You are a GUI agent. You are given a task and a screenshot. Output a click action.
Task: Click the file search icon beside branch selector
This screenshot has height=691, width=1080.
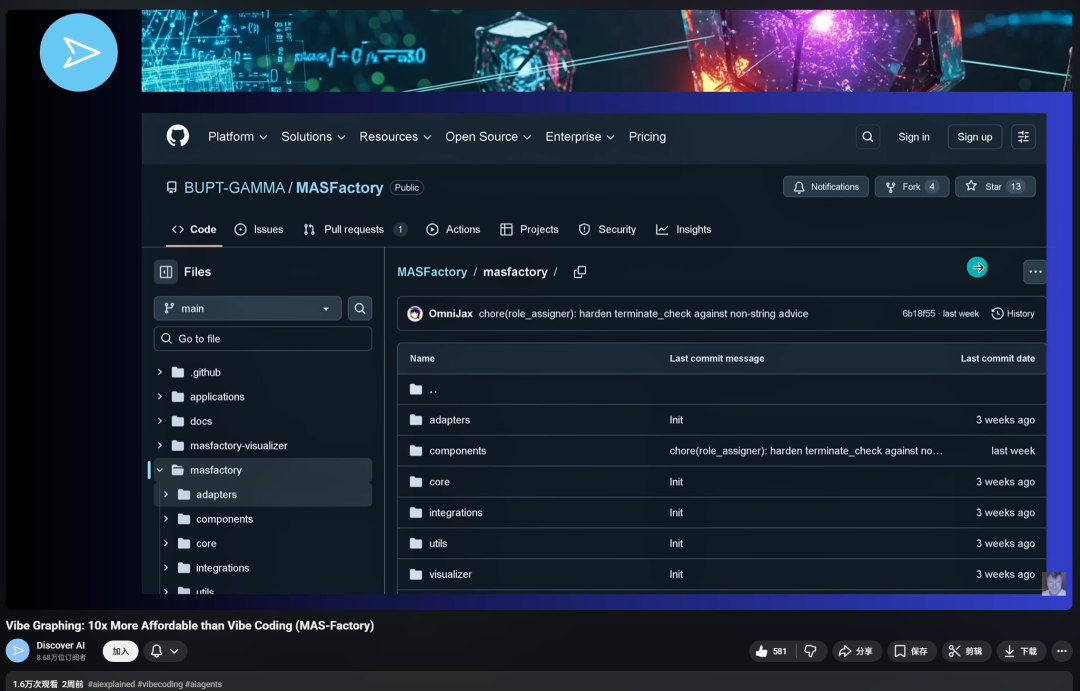(x=360, y=308)
